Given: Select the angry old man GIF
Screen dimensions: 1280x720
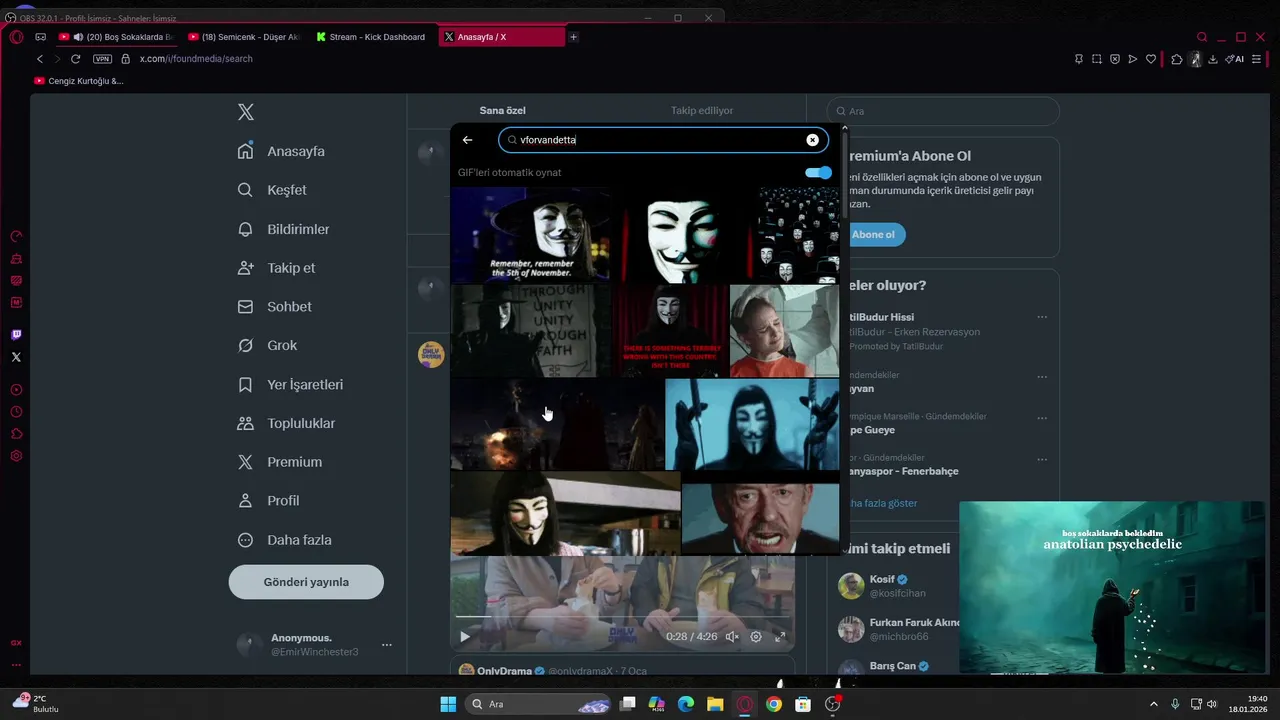Looking at the screenshot, I should [760, 519].
